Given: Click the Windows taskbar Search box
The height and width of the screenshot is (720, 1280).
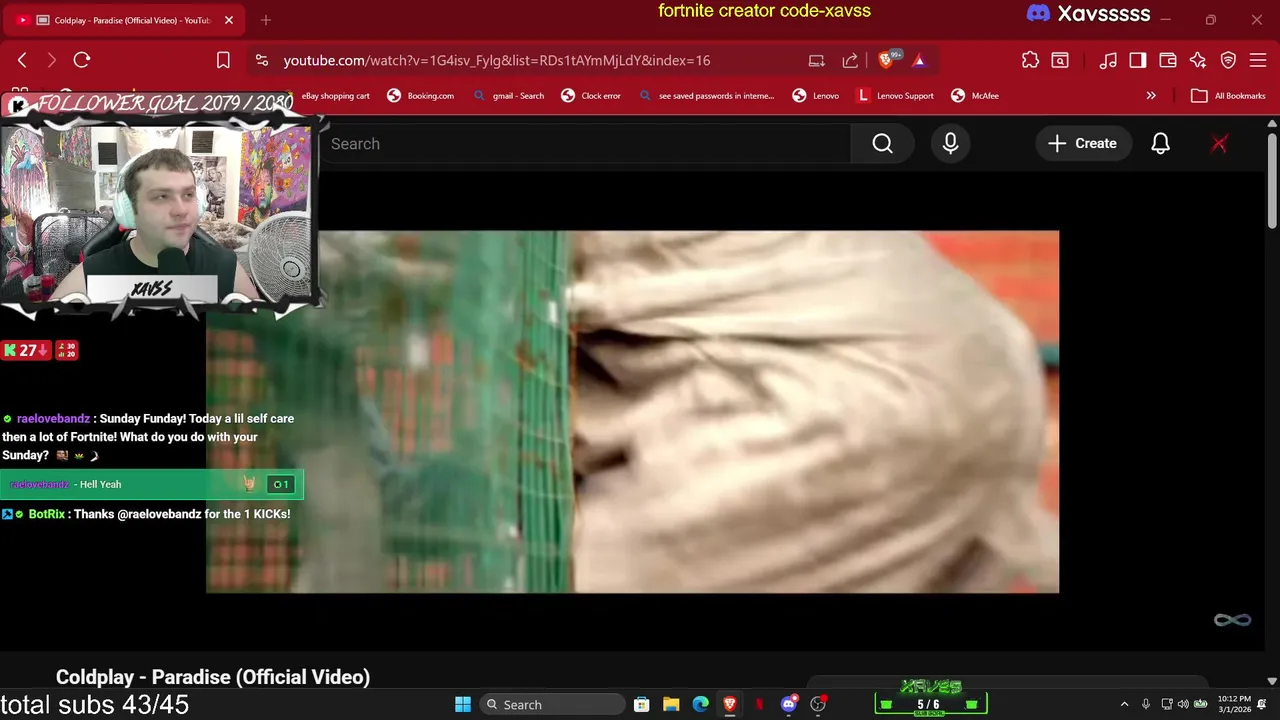Looking at the screenshot, I should (551, 704).
